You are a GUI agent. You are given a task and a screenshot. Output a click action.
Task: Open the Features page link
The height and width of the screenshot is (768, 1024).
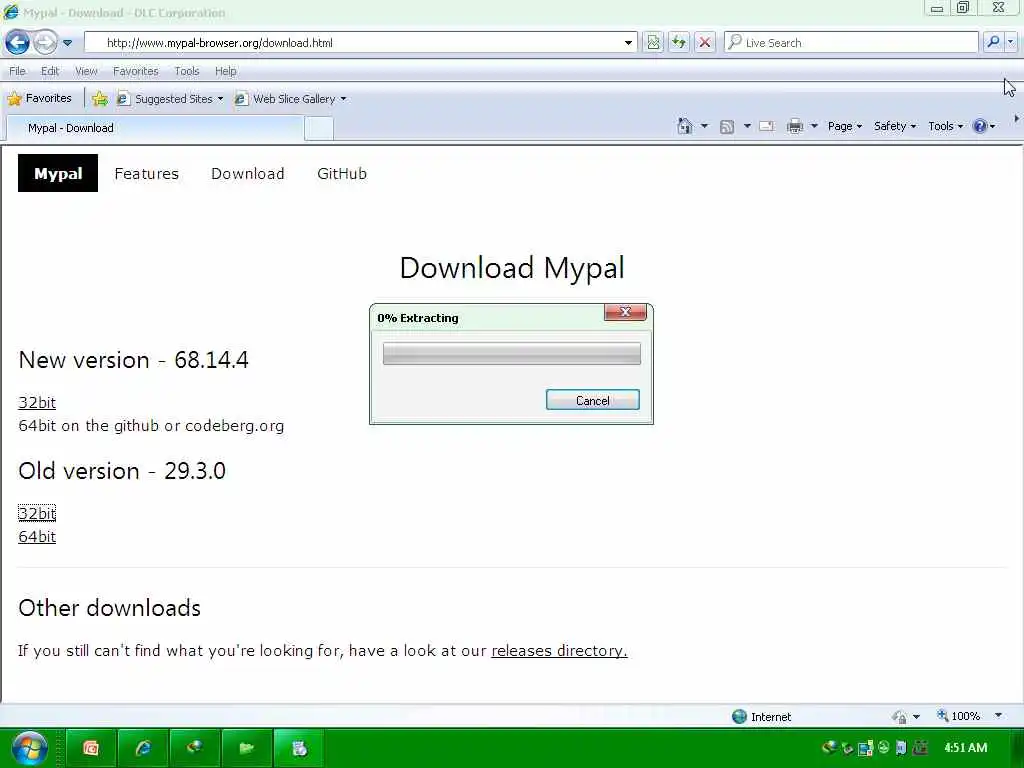(146, 174)
